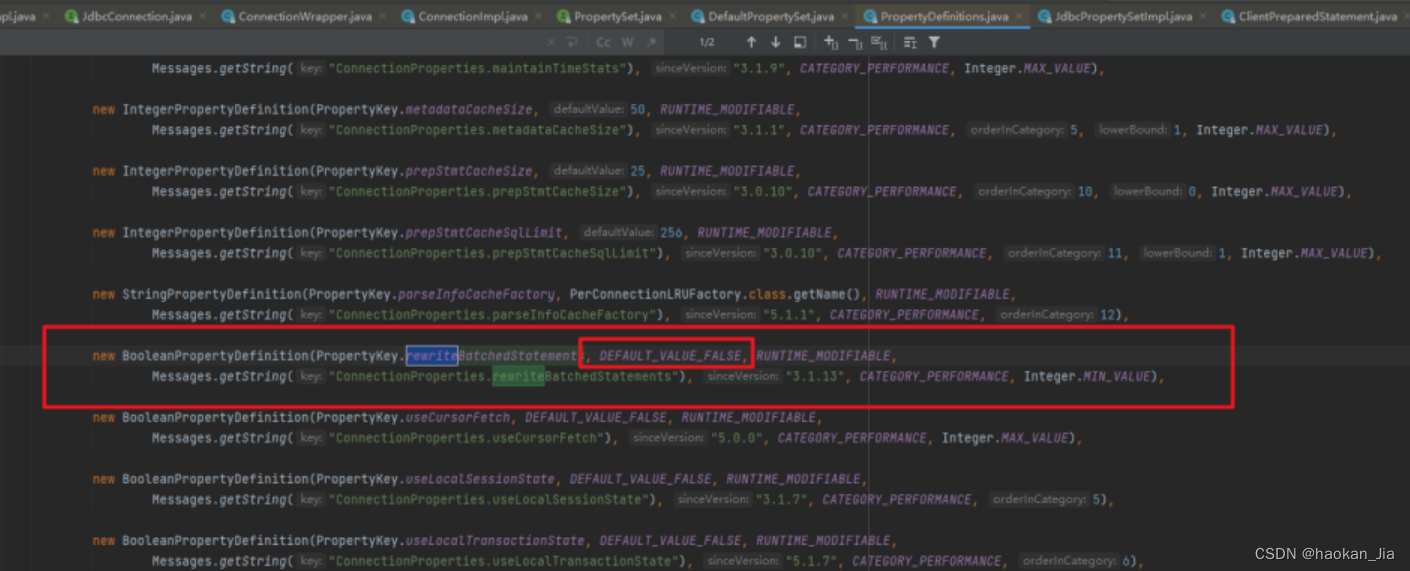Switch to ConnectionImpl.java tab
Viewport: 1410px width, 571px height.
pos(472,16)
